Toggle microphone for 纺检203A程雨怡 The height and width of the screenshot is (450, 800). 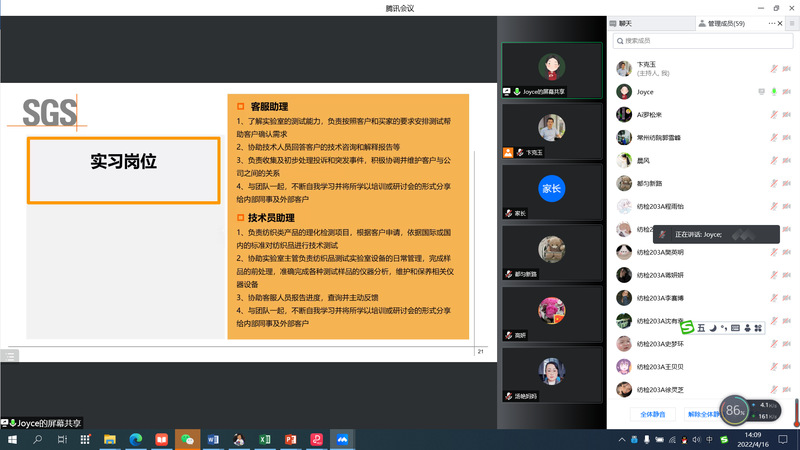click(774, 207)
